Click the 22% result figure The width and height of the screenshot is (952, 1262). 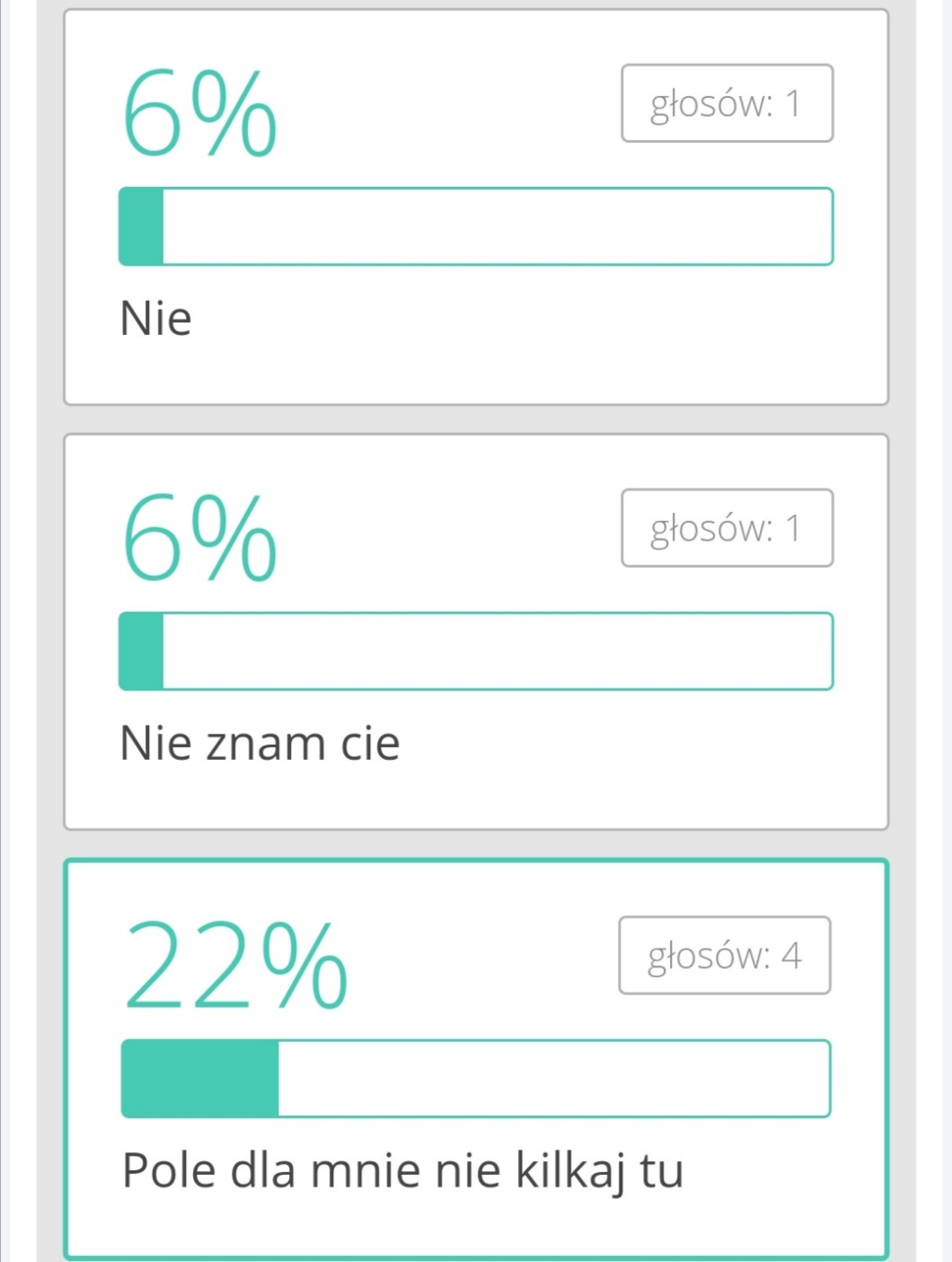click(235, 966)
